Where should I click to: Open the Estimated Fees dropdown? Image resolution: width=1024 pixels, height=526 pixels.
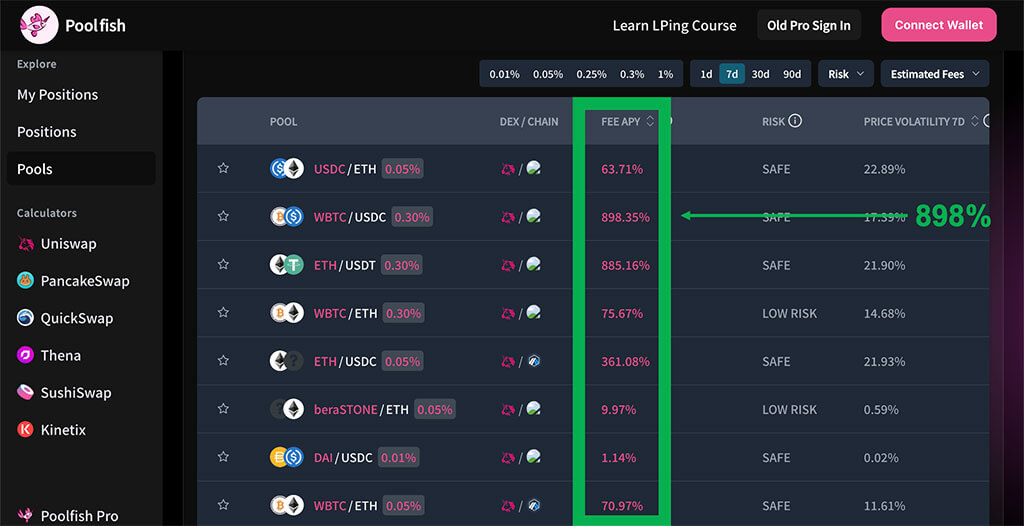pyautogui.click(x=935, y=74)
